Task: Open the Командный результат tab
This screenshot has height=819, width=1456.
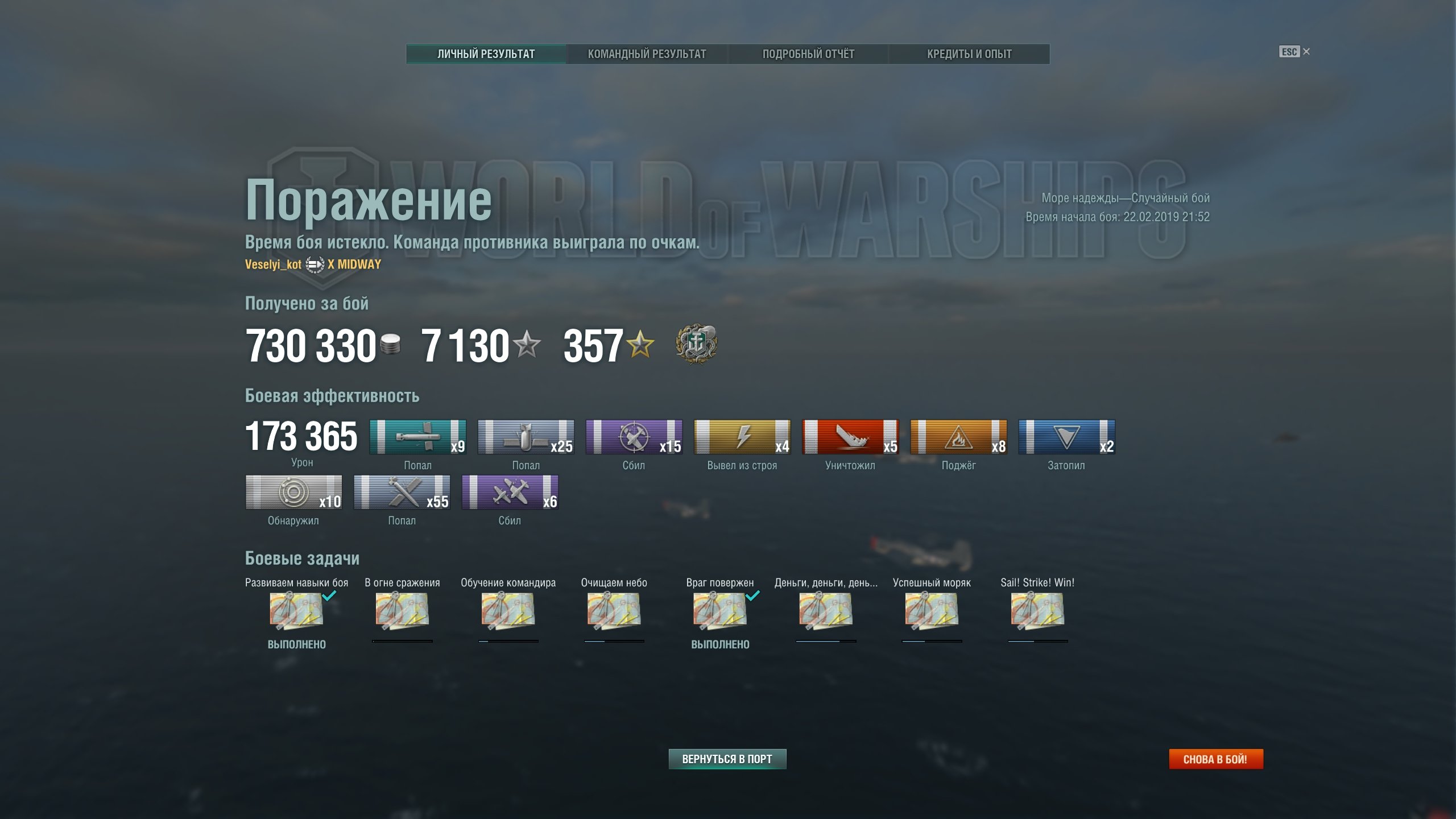Action: coord(647,54)
